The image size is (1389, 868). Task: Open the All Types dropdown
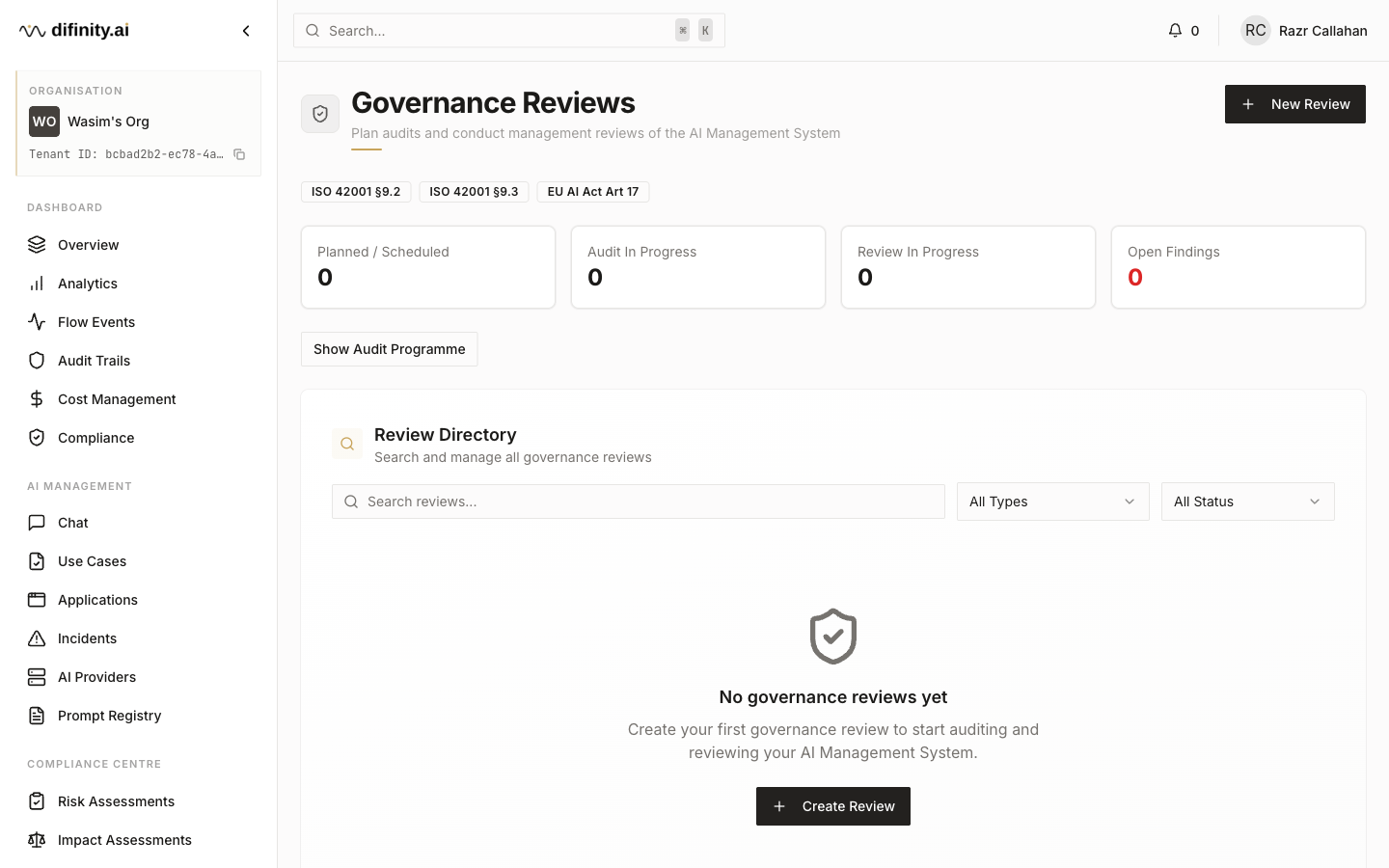(1053, 502)
